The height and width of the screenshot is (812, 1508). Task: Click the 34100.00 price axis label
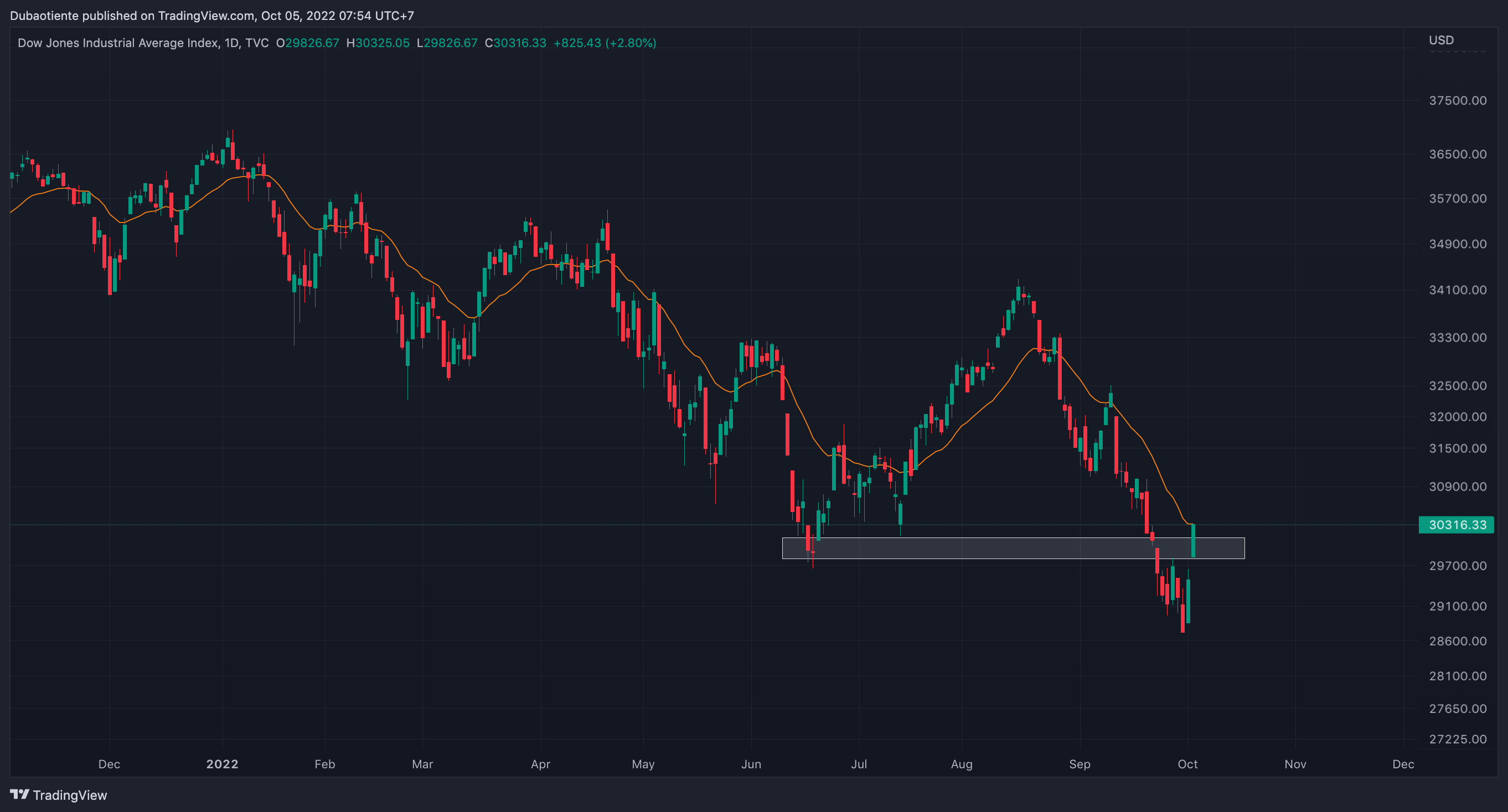(1458, 290)
